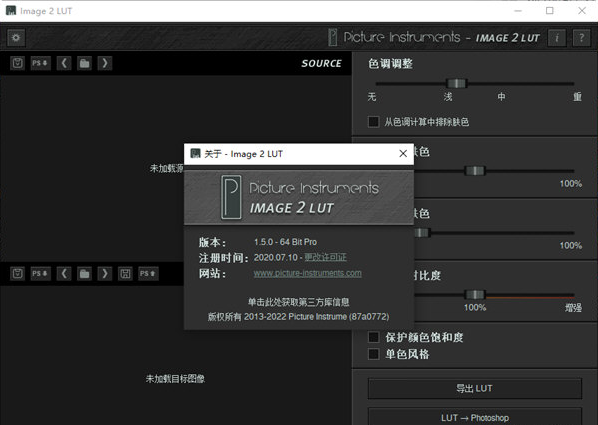Click second panel slider handle above 100%
The height and width of the screenshot is (425, 598).
(x=475, y=171)
